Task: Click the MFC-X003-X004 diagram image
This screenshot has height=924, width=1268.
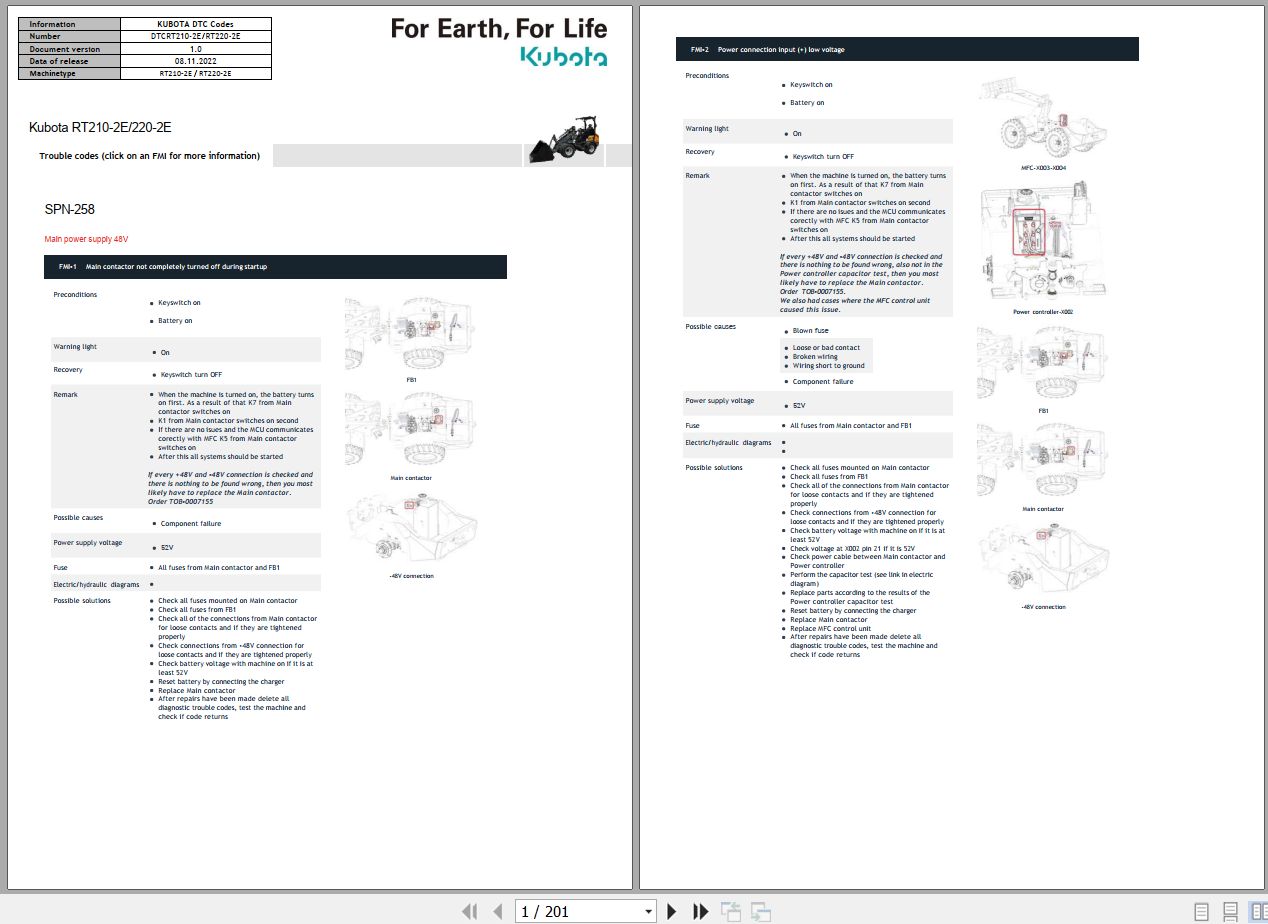Action: pos(1043,118)
